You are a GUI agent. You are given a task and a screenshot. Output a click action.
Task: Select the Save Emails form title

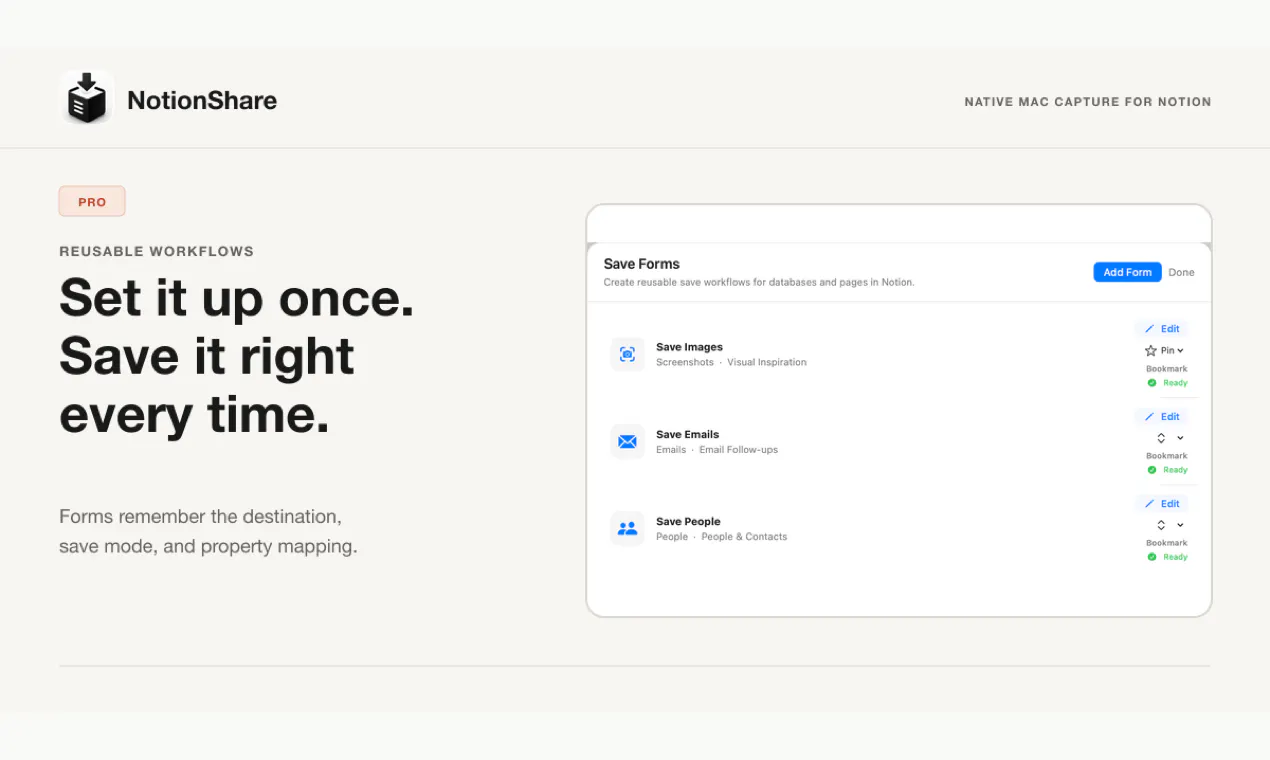pyautogui.click(x=687, y=434)
